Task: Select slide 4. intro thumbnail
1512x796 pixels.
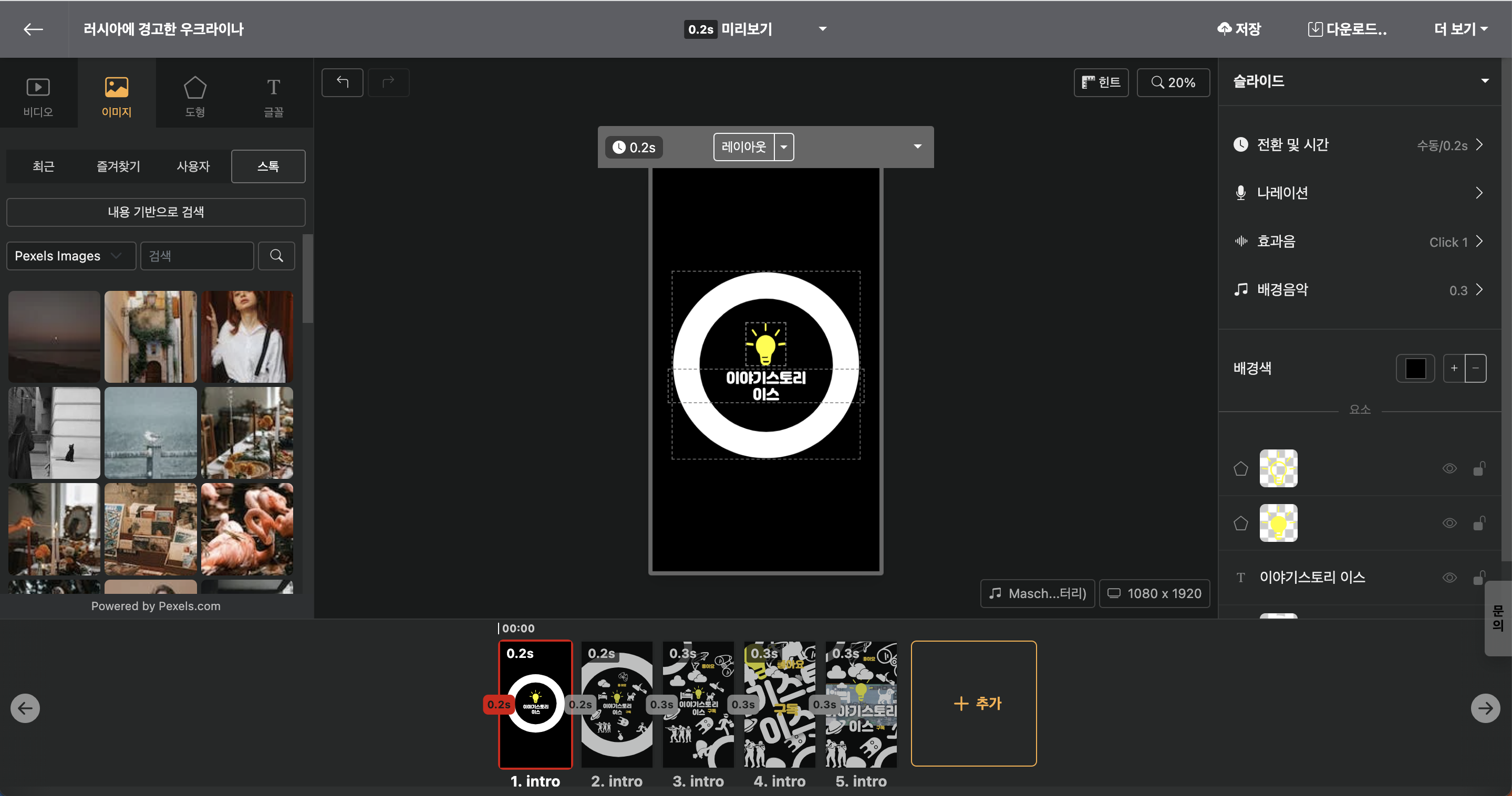Action: point(780,704)
